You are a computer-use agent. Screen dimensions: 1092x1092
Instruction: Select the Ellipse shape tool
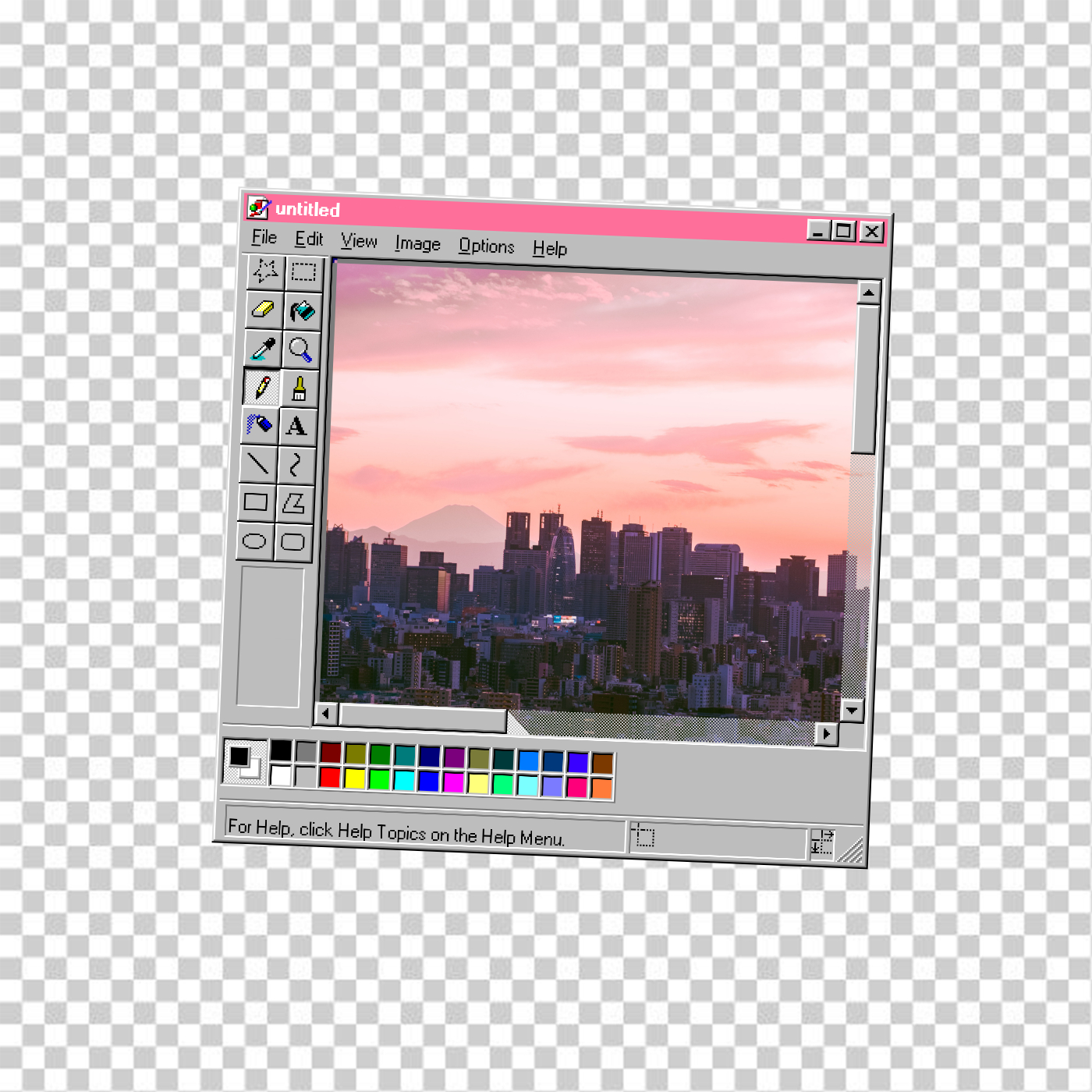[254, 541]
